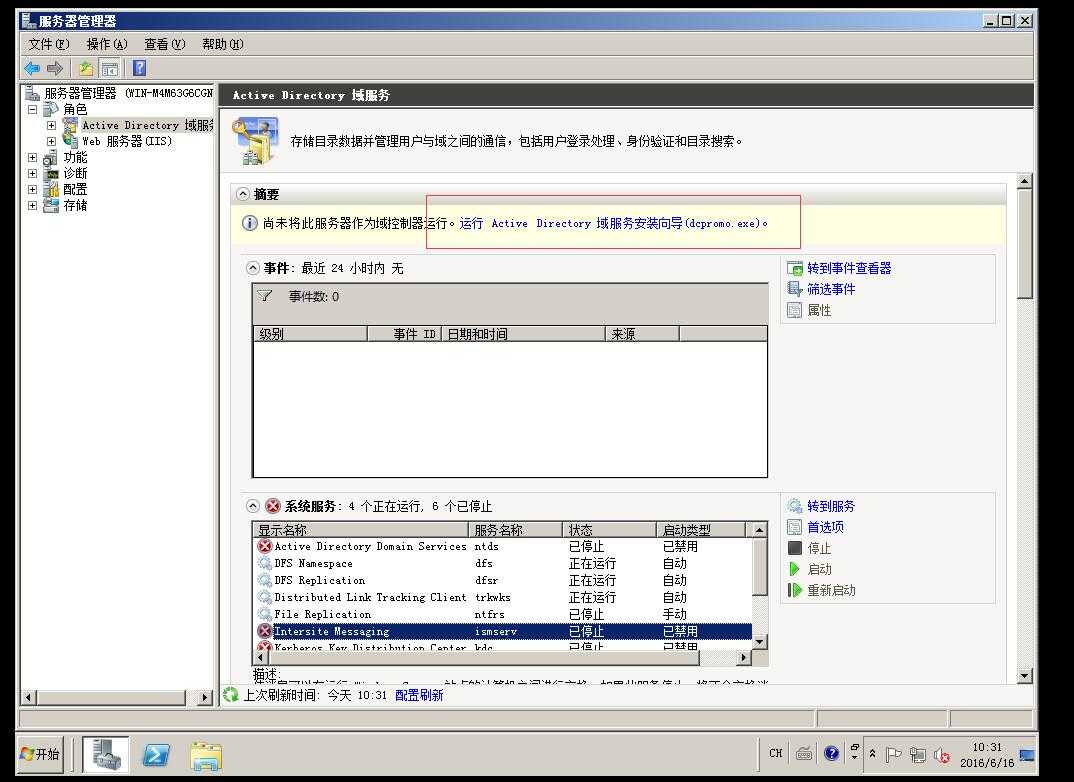Sort events by the 级别 column header

point(310,334)
